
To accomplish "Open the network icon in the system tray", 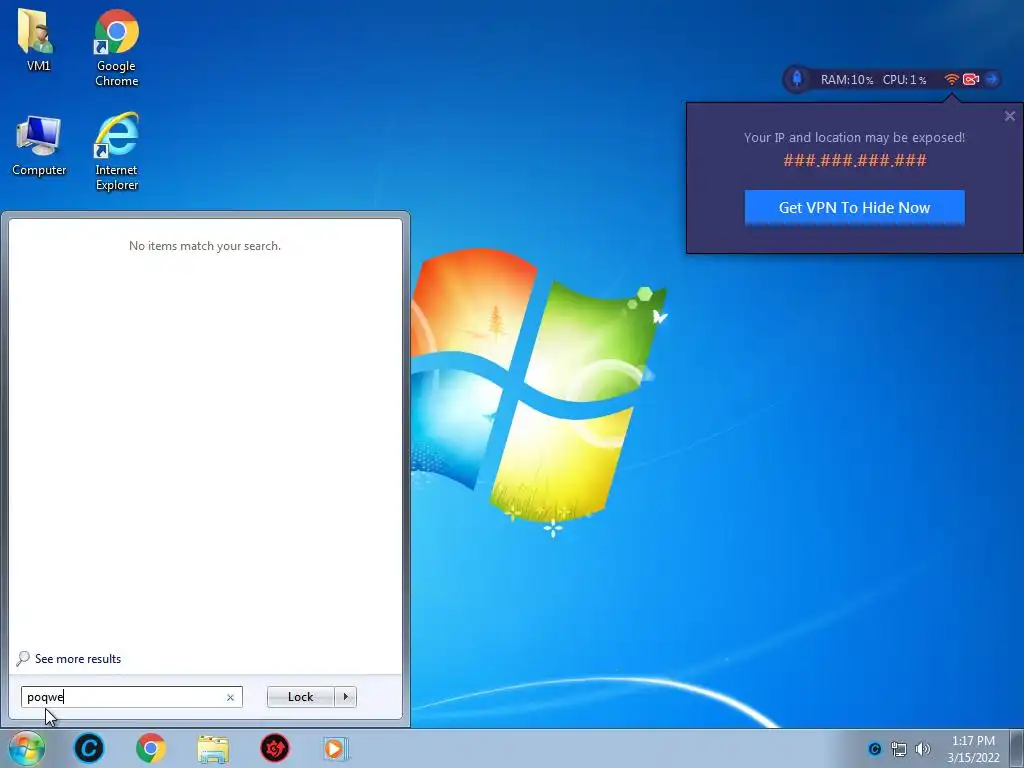I will (x=899, y=749).
